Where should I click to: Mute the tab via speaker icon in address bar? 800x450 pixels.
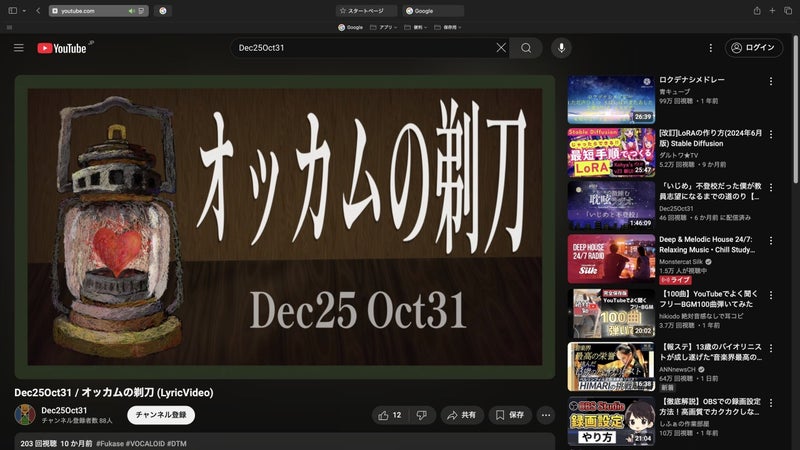[x=131, y=10]
